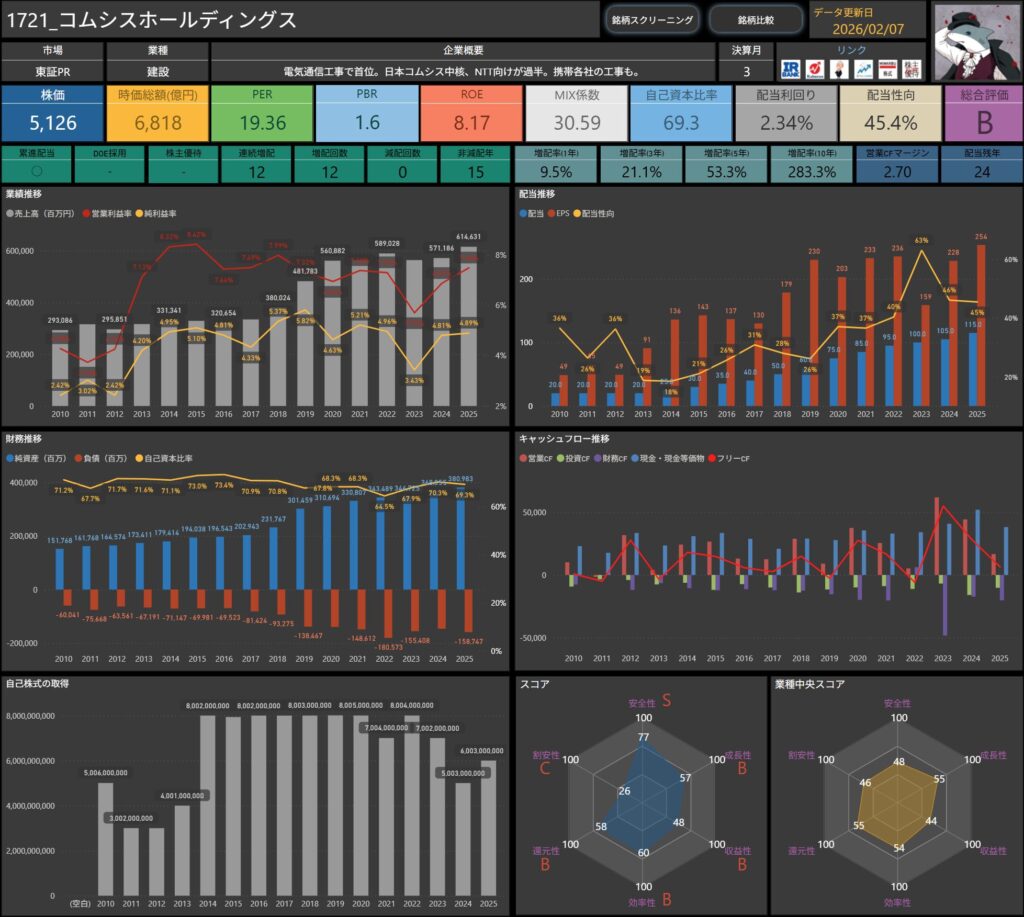This screenshot has height=917, width=1024.
Task: Click the 2025 bar in 自己株式の取得 chart
Action: (x=490, y=829)
